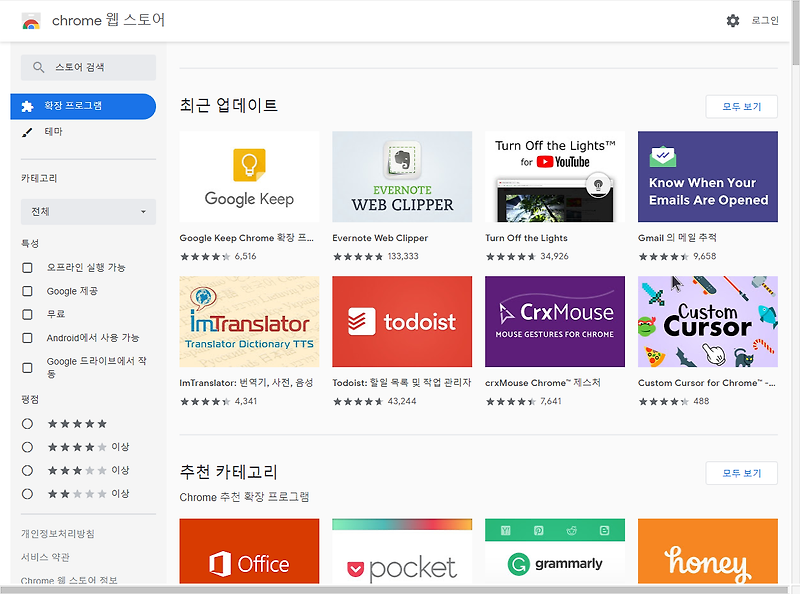Click the Google Keep Chrome 확장 프로그램 title
Screen dimensions: 800x594
coord(246,238)
